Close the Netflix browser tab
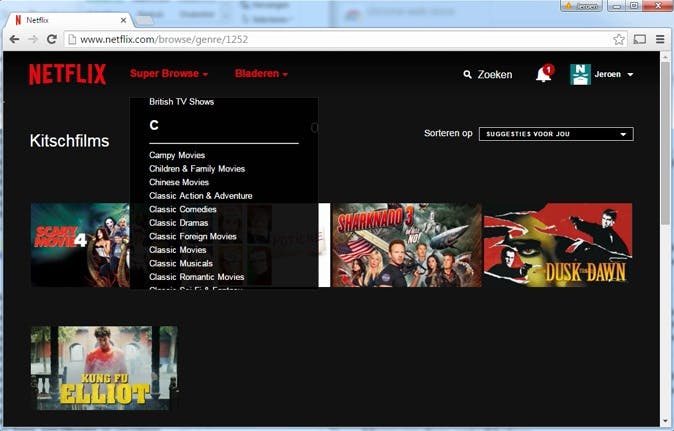 click(x=123, y=20)
